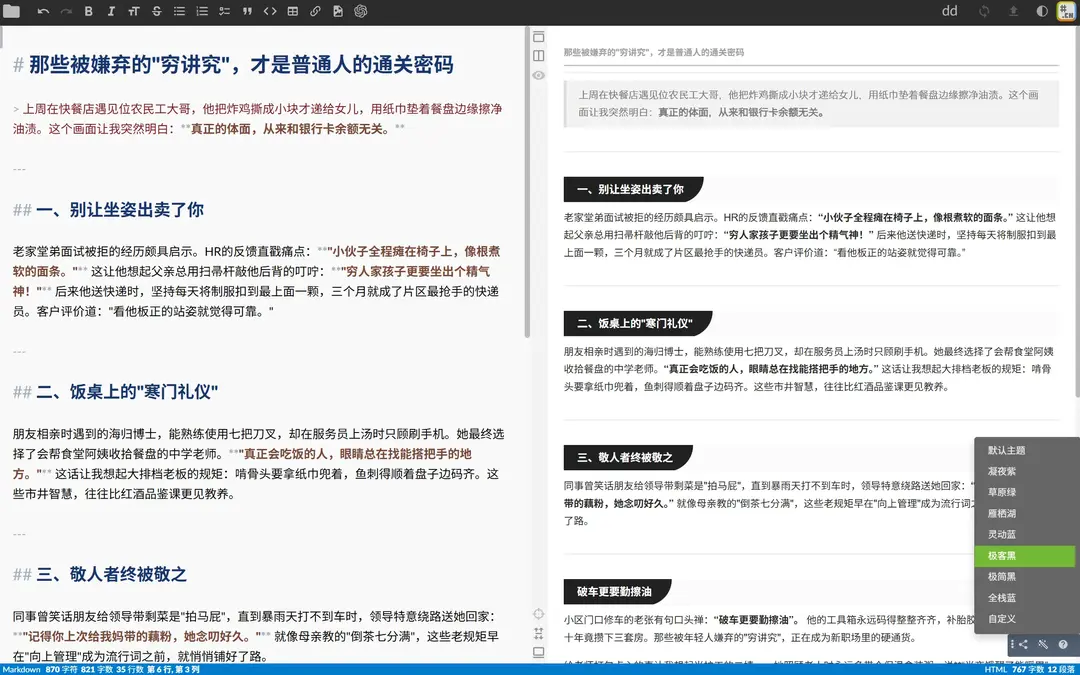Click the upload icon in the top bar
The height and width of the screenshot is (675, 1080).
tap(1014, 11)
